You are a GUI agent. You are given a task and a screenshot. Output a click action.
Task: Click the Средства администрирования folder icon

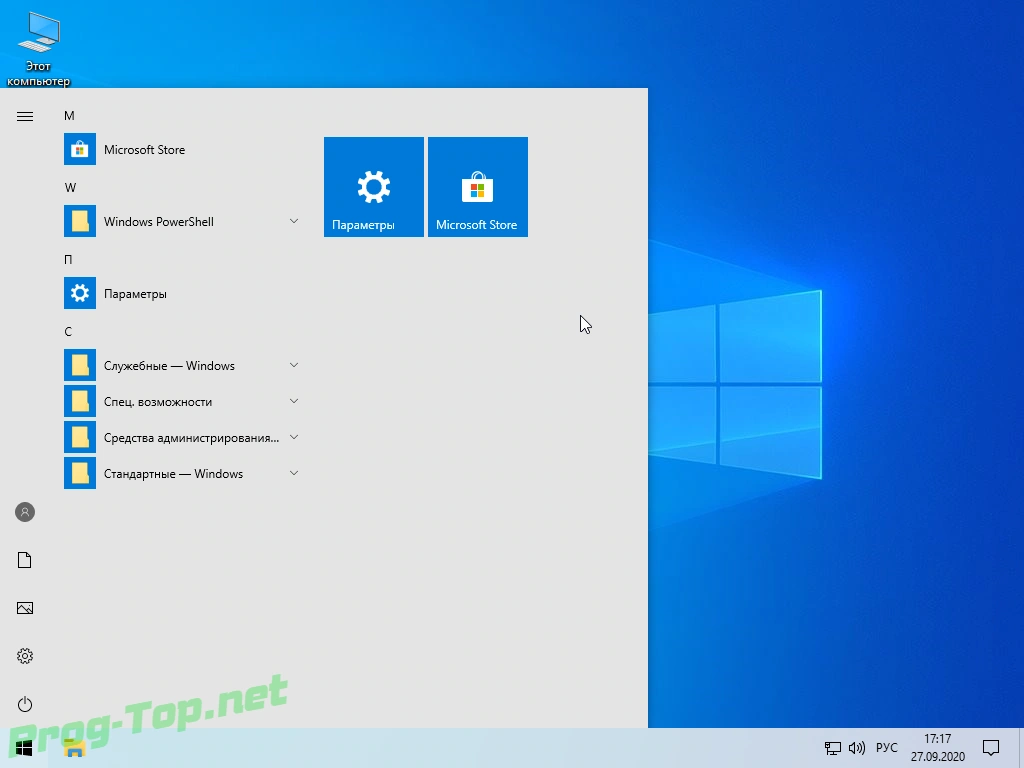[80, 437]
